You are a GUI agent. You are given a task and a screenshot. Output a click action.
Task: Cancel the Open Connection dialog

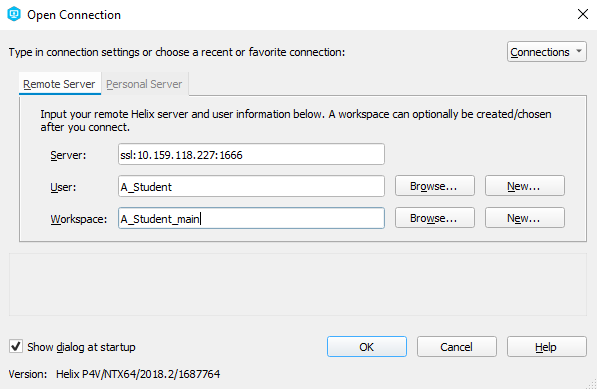point(457,347)
